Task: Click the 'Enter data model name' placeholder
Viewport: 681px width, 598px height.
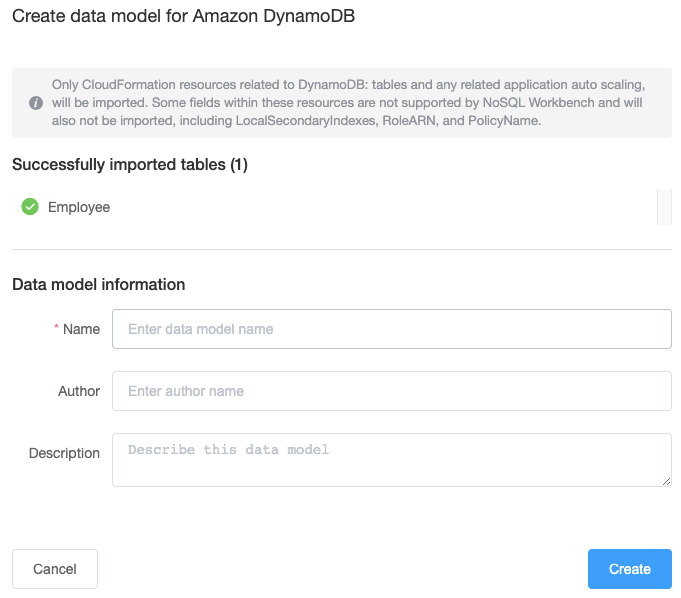Action: point(201,329)
